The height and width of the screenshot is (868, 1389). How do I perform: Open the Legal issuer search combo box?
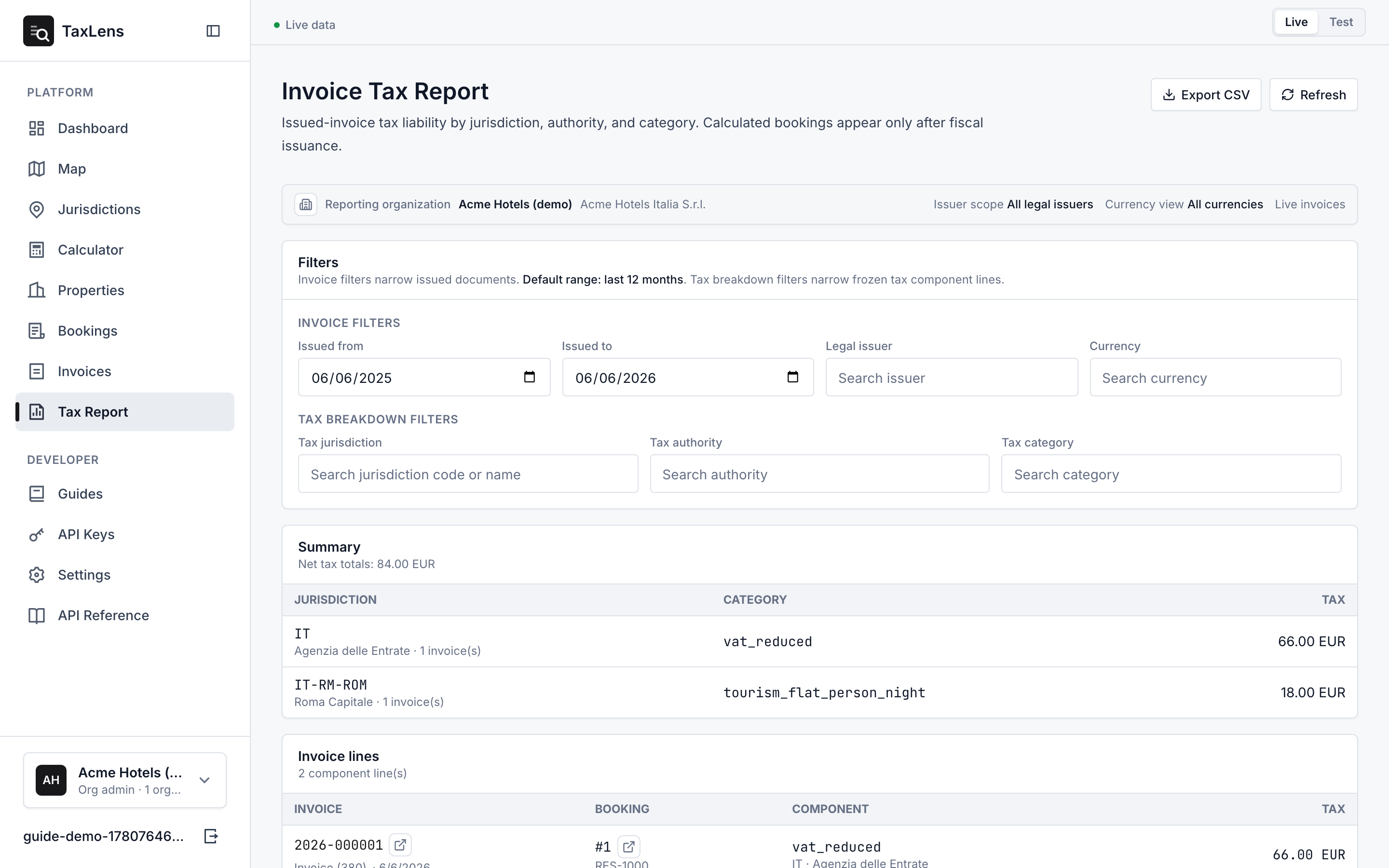(952, 377)
